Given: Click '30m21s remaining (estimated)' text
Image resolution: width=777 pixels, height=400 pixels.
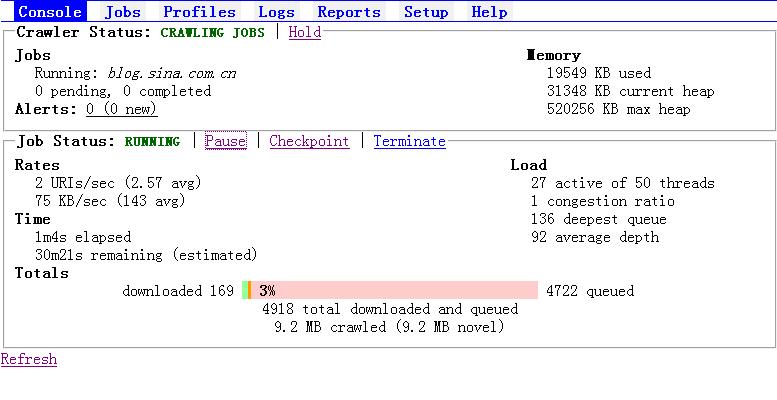Looking at the screenshot, I should pos(146,255).
